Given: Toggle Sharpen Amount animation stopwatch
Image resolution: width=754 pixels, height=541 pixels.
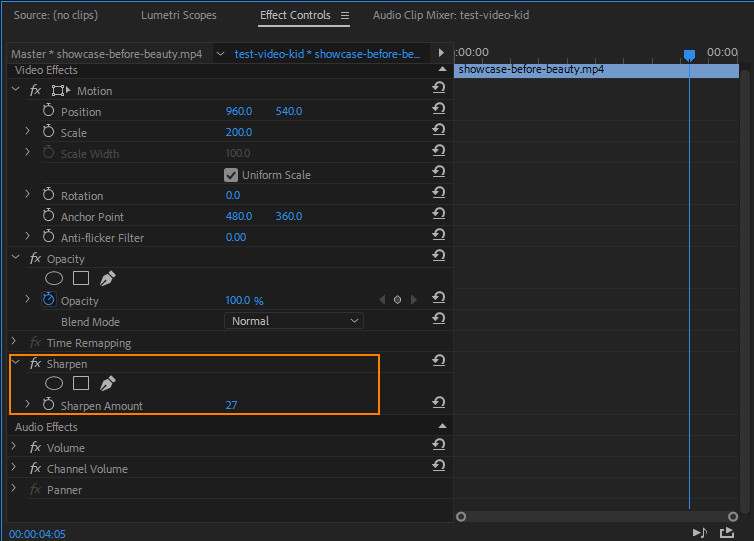Looking at the screenshot, I should point(49,404).
